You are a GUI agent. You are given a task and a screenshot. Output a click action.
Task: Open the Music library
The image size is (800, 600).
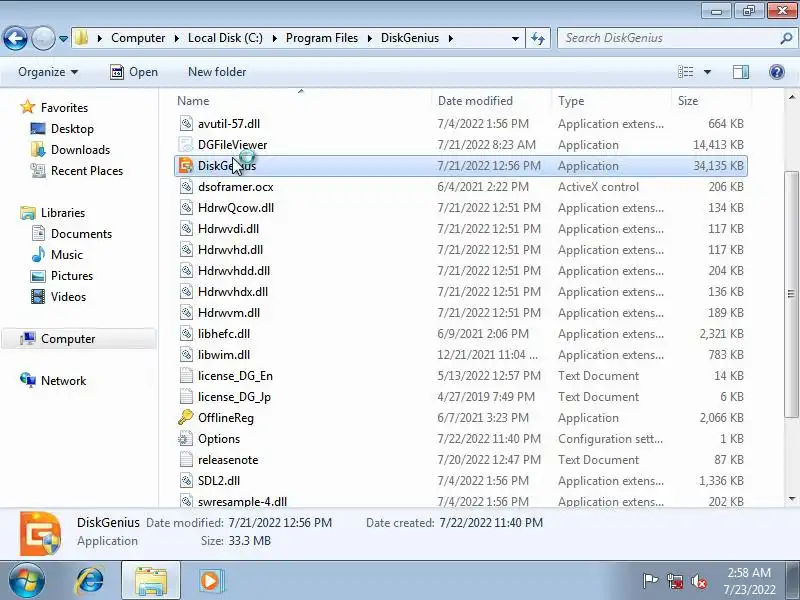(57, 255)
